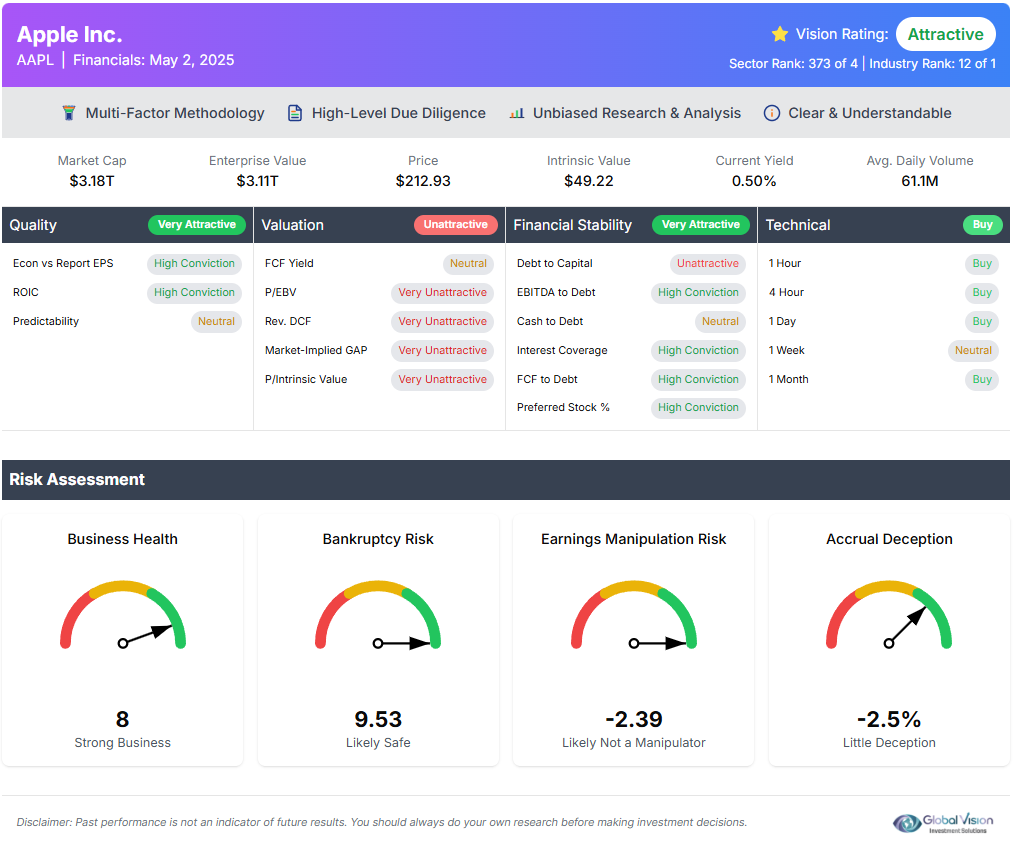Select the Quality section header
Screen dimensions: 1015x846
[x=127, y=225]
